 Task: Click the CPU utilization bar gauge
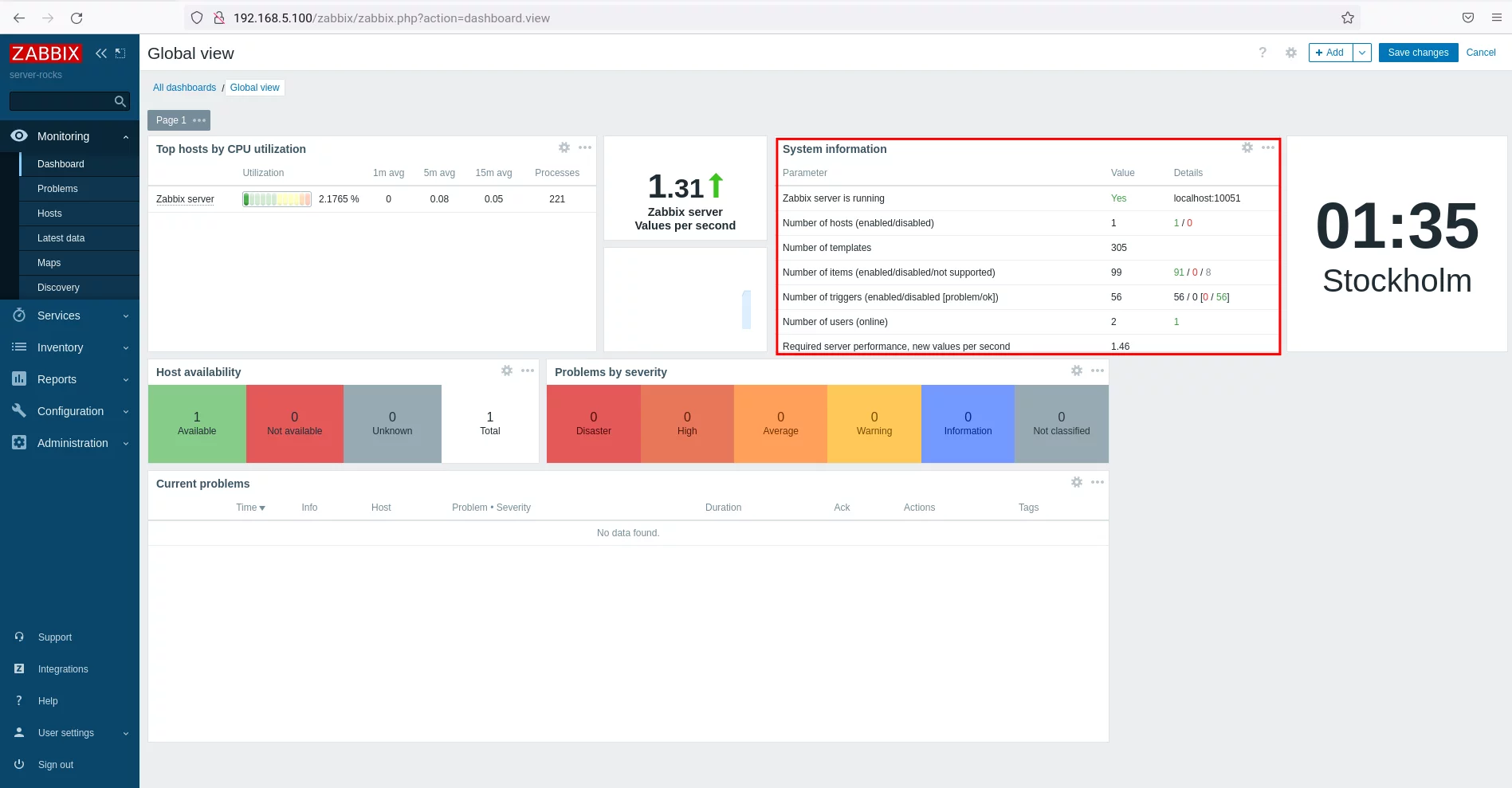coord(277,199)
